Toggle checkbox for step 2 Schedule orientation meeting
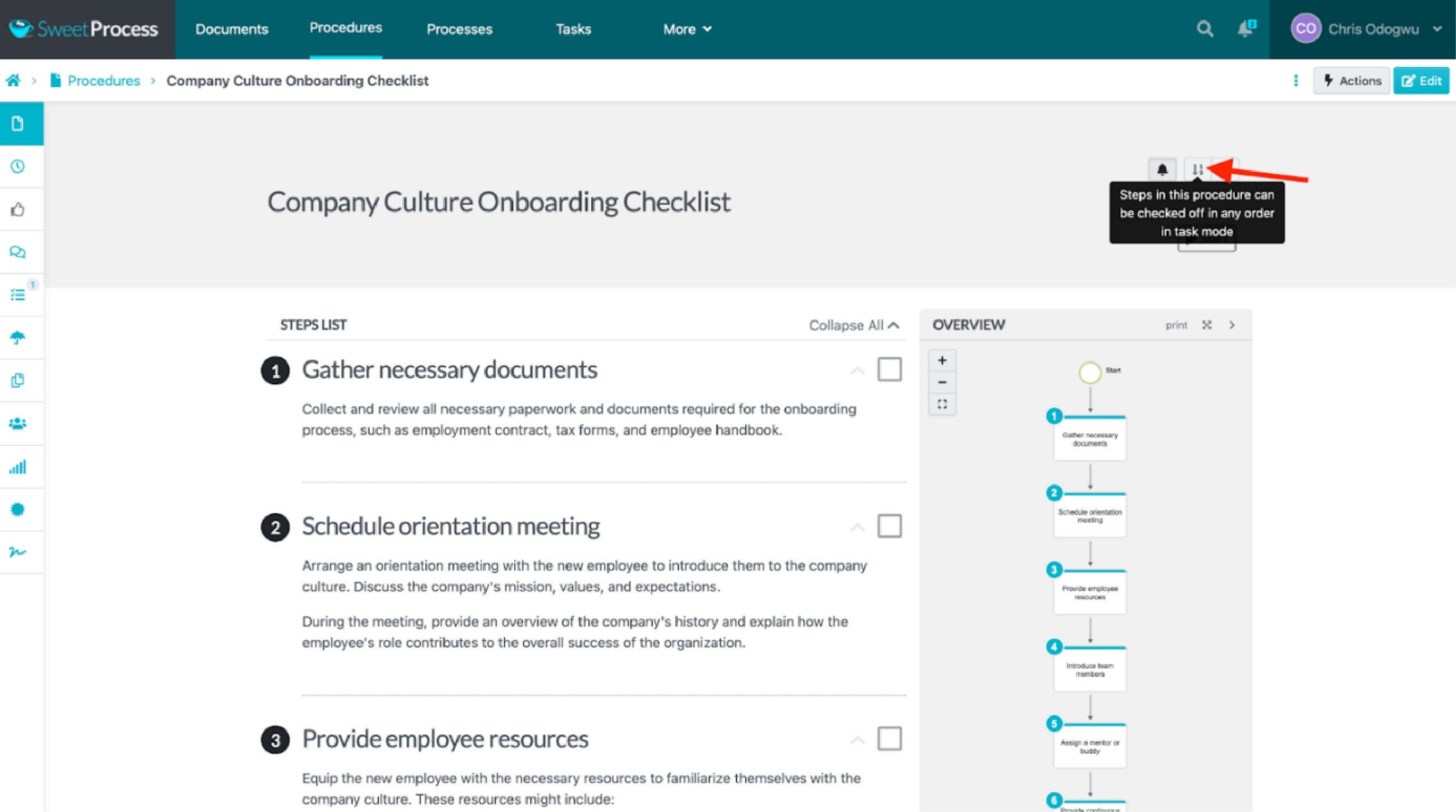1456x812 pixels. tap(888, 525)
